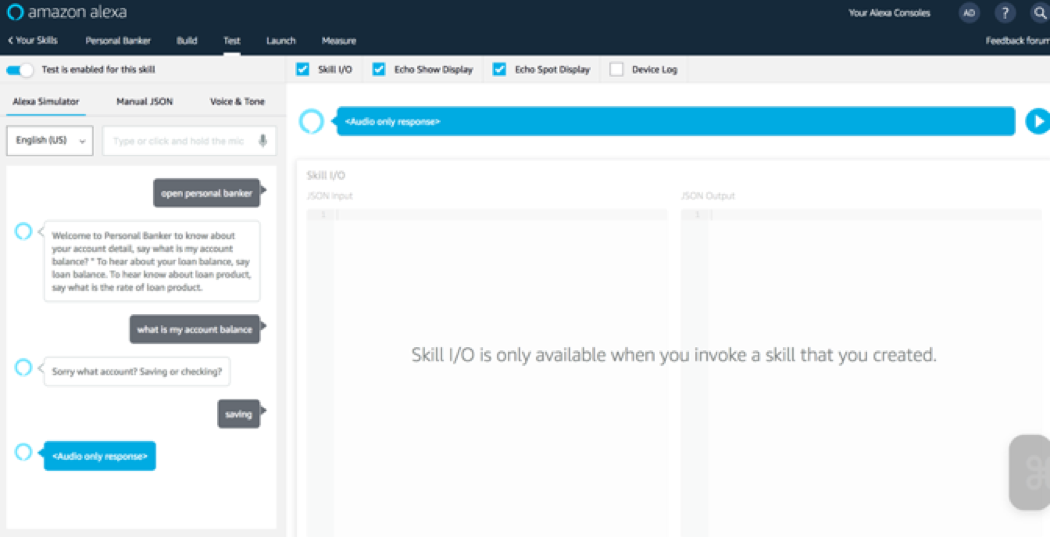Disable the 'Test is enabled for this skill' switch
1050x537 pixels.
19,70
